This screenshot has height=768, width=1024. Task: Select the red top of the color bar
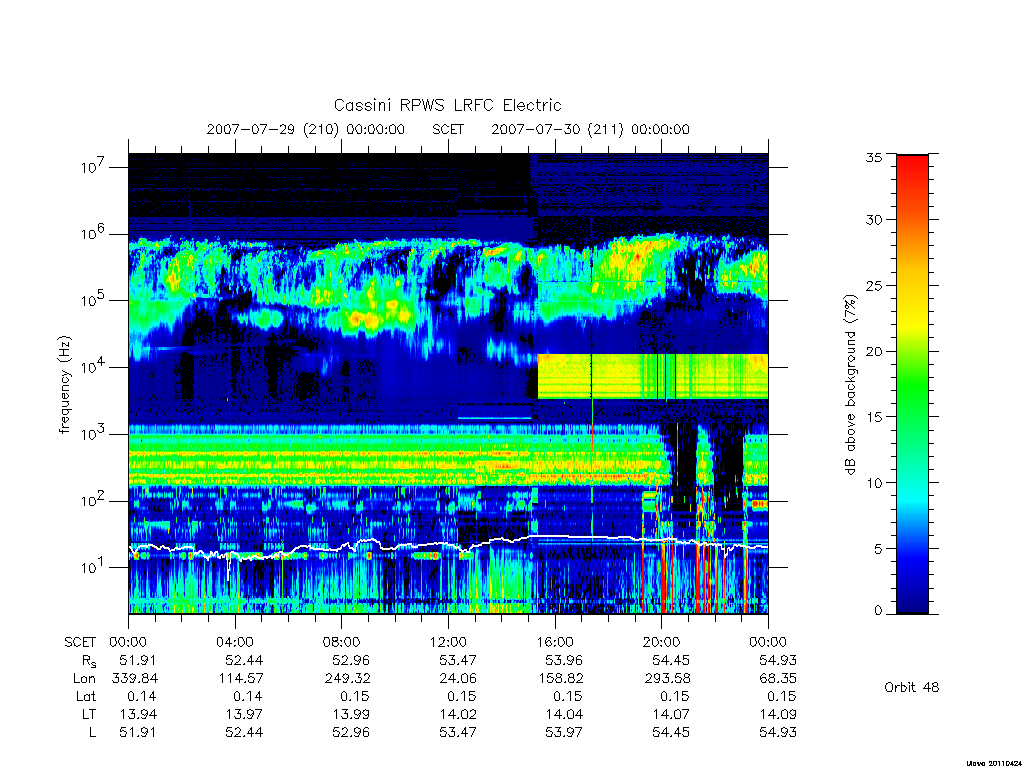pyautogui.click(x=912, y=170)
